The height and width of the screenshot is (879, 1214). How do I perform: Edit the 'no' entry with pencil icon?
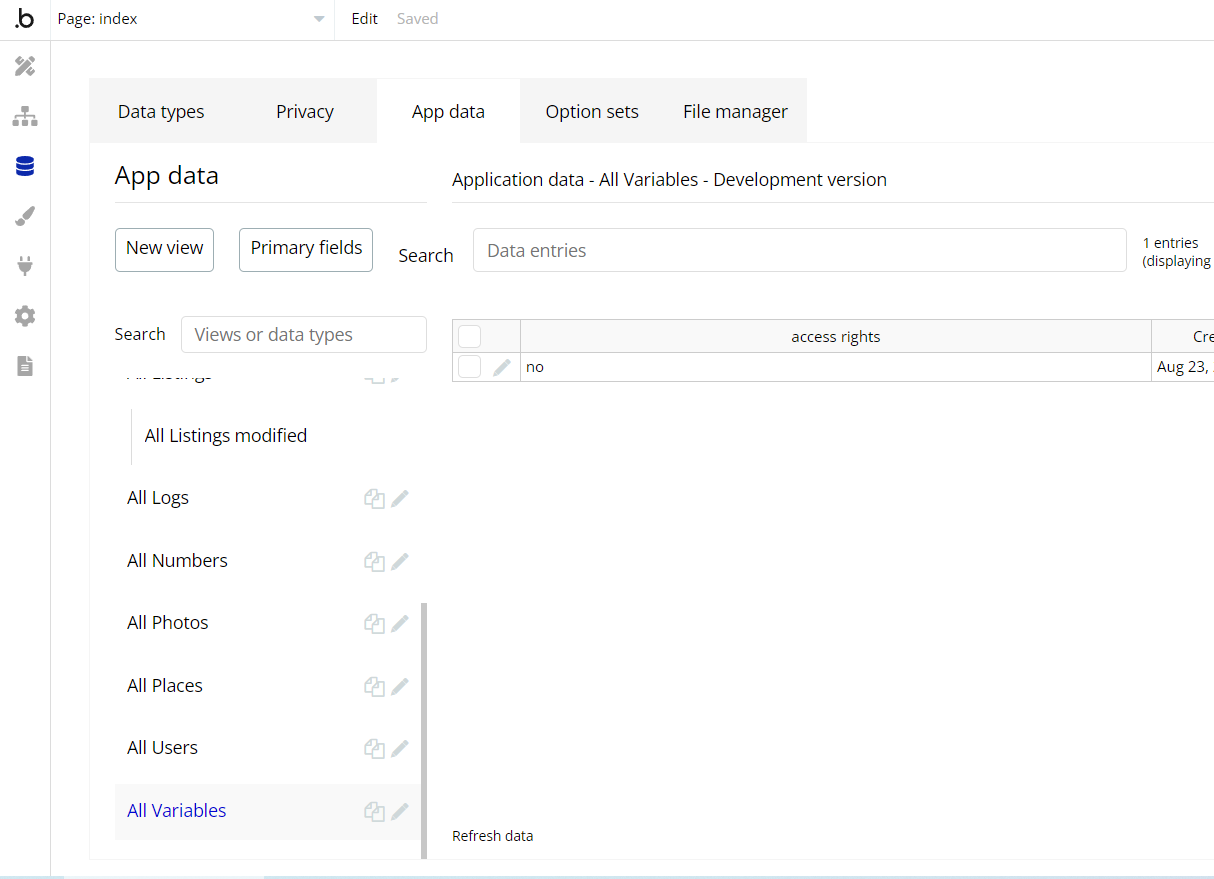pyautogui.click(x=502, y=368)
